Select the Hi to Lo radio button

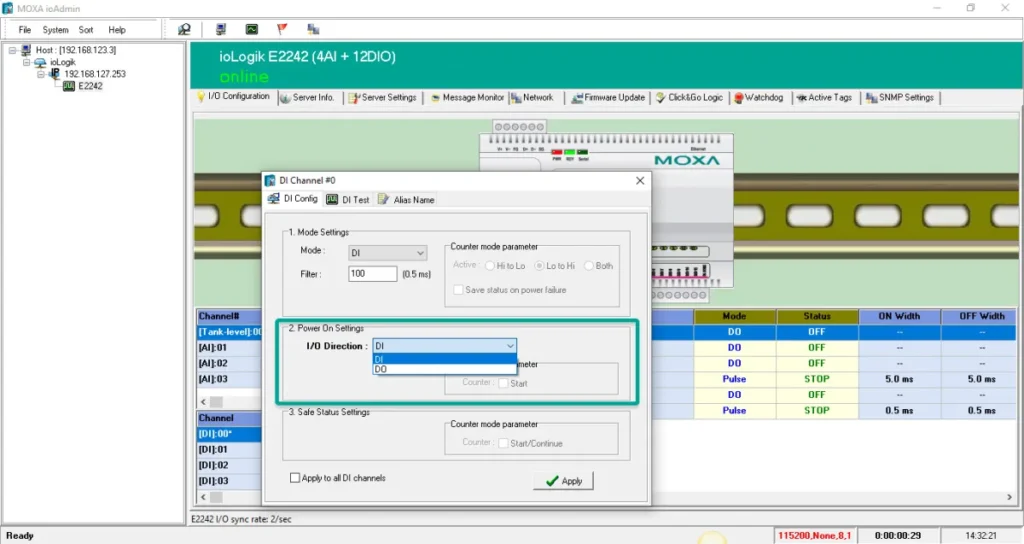(490, 266)
